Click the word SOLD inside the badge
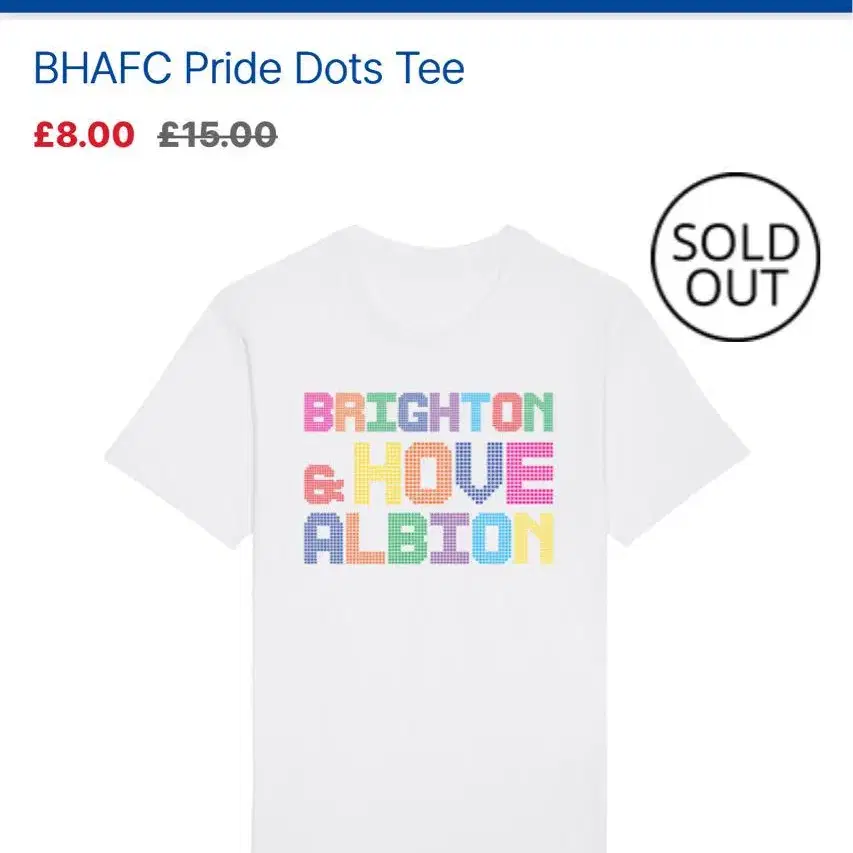This screenshot has height=853, width=853. click(x=735, y=242)
